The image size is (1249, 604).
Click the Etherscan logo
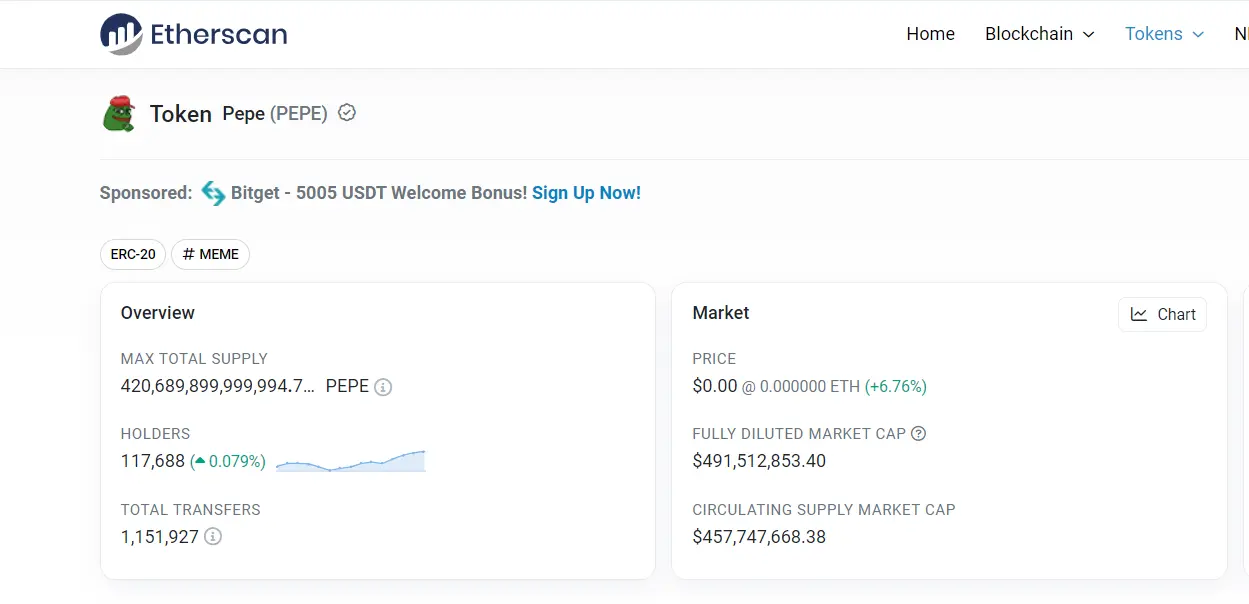[x=194, y=34]
